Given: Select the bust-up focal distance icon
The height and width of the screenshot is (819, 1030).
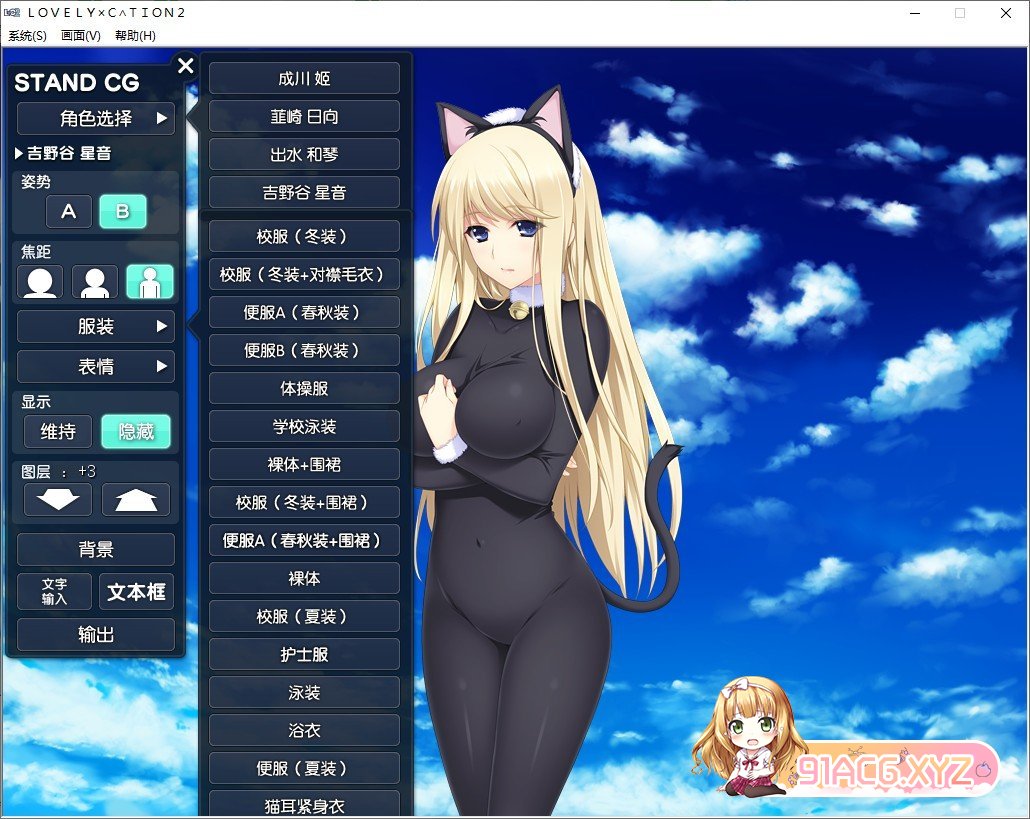Looking at the screenshot, I should pyautogui.click(x=95, y=282).
